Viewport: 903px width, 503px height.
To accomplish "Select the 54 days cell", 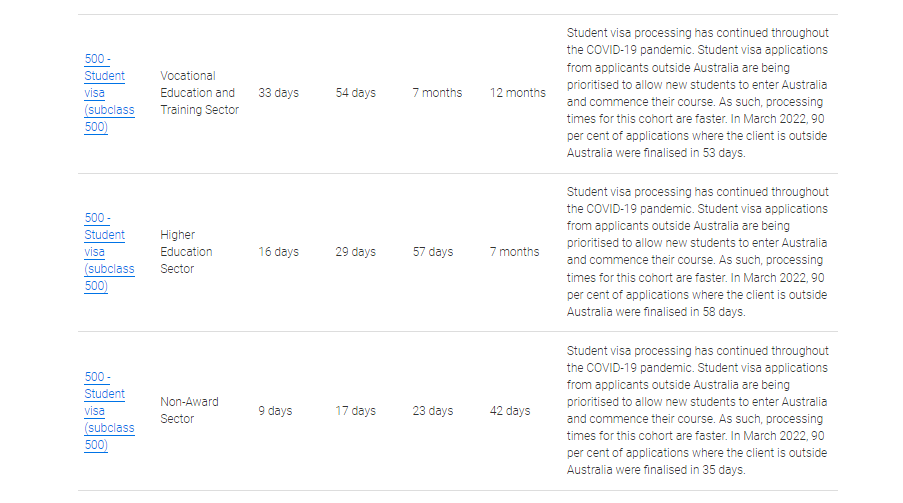I will [x=355, y=93].
